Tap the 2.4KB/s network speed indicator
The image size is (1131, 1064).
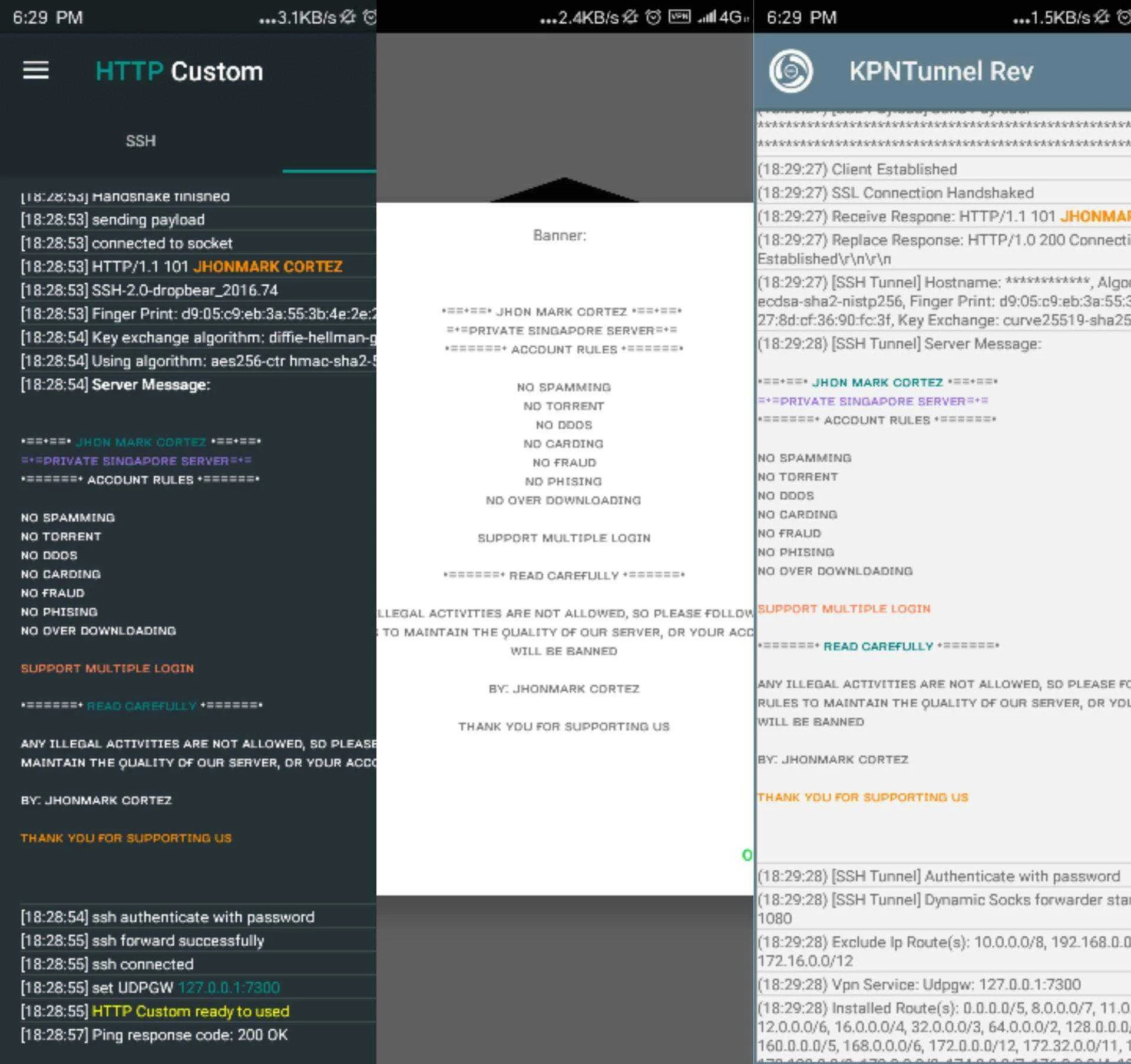coord(580,18)
